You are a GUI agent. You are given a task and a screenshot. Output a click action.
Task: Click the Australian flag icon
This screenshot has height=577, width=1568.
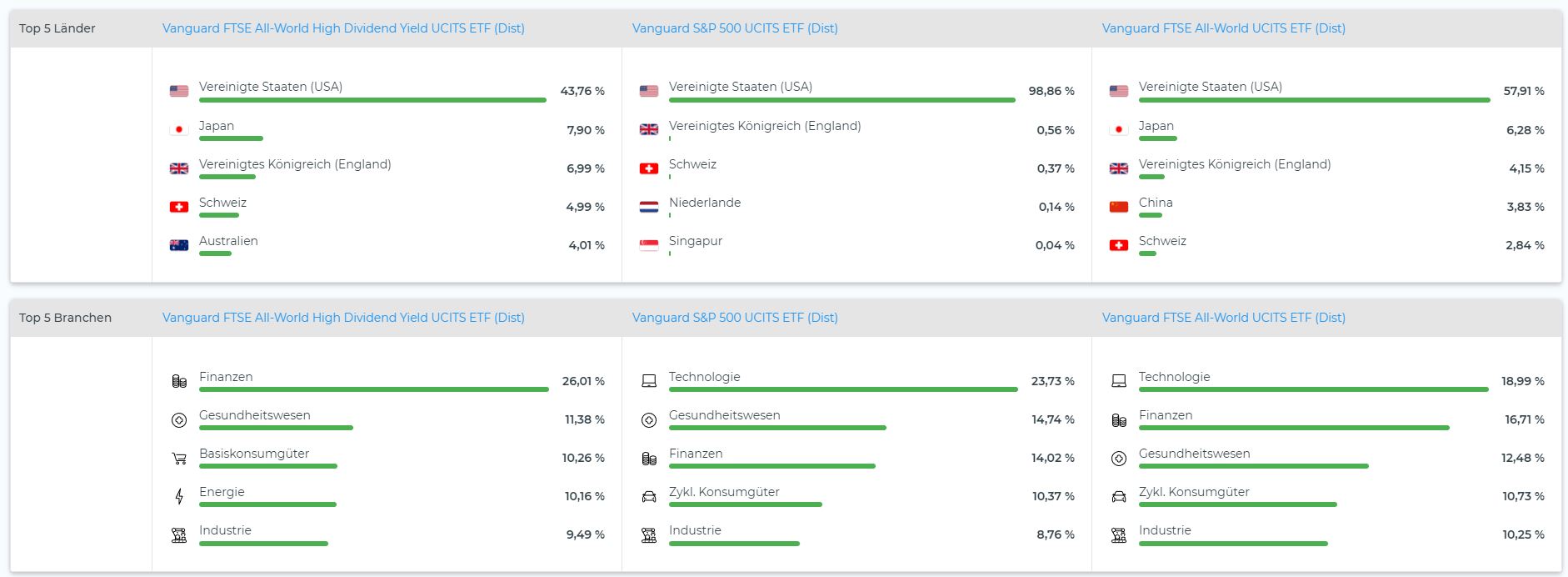tap(179, 245)
